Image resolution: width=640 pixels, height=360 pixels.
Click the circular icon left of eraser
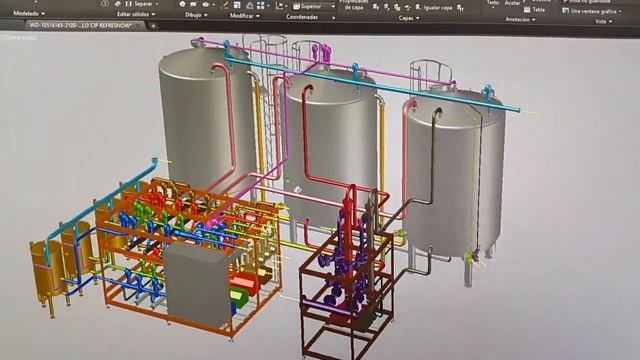[x=105, y=3]
